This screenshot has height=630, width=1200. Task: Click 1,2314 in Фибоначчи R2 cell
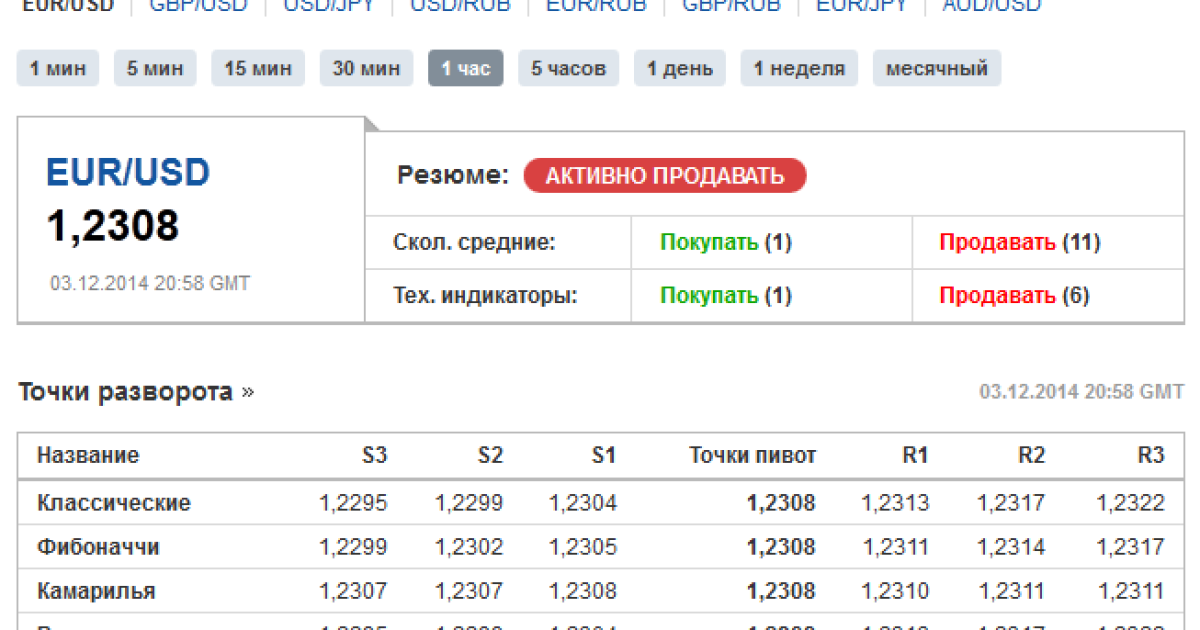(x=1012, y=547)
